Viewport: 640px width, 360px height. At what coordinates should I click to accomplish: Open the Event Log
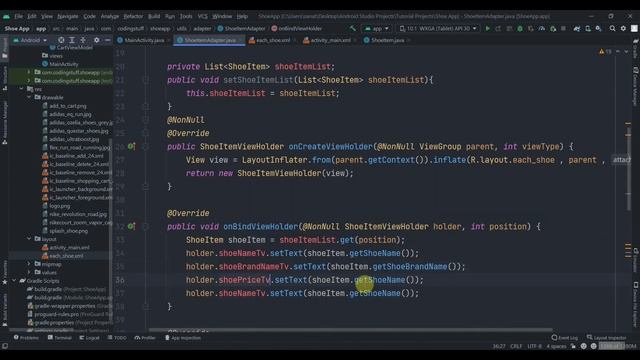point(564,338)
